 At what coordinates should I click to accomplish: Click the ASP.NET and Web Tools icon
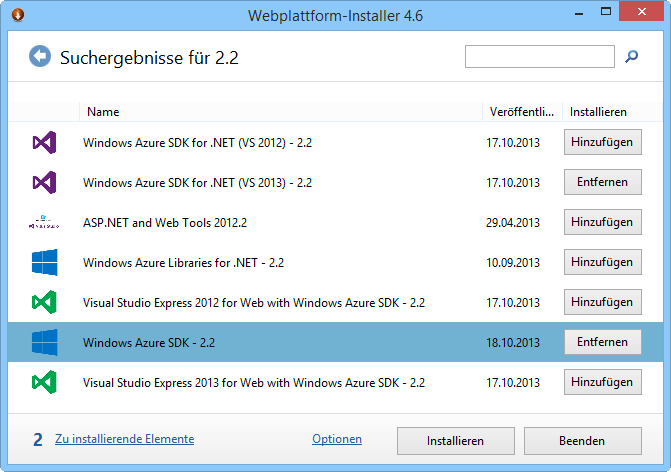click(44, 222)
